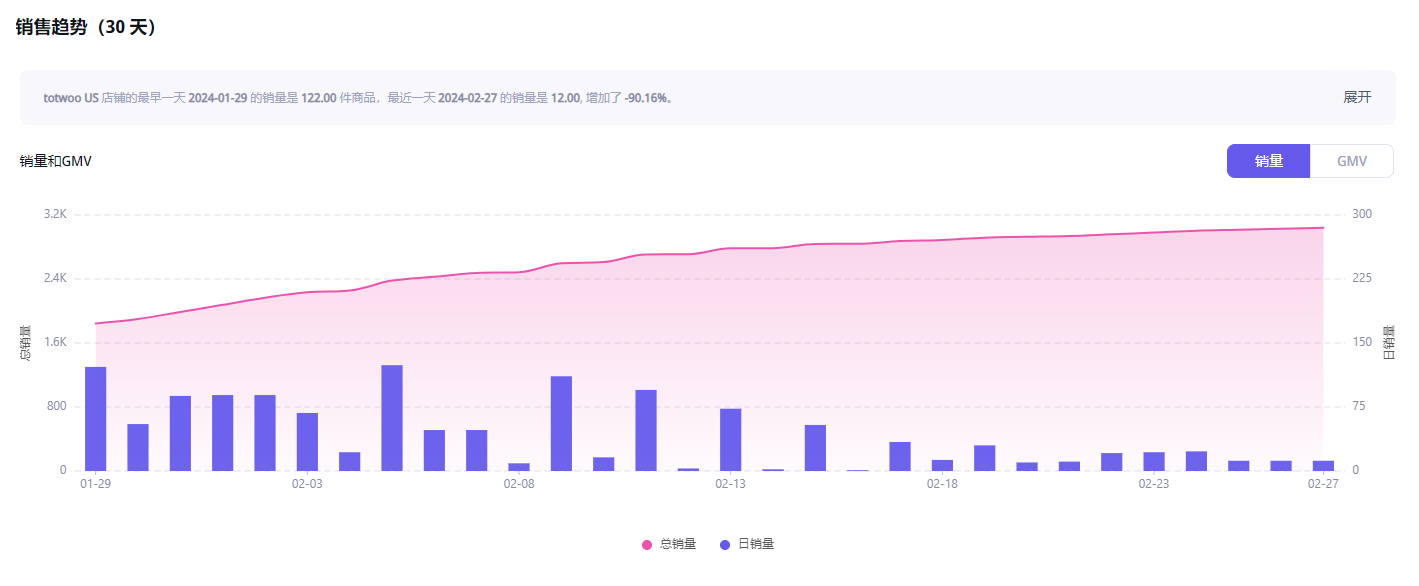Click the 02-13 x-axis date label
Image resolution: width=1419 pixels, height=586 pixels.
point(730,484)
